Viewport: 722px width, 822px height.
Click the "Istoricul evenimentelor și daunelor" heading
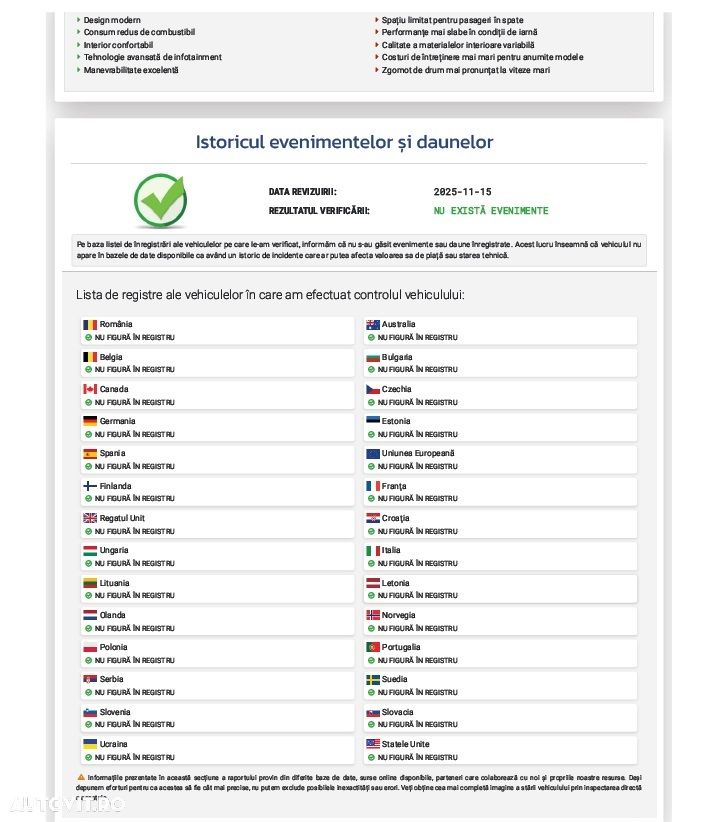click(344, 143)
